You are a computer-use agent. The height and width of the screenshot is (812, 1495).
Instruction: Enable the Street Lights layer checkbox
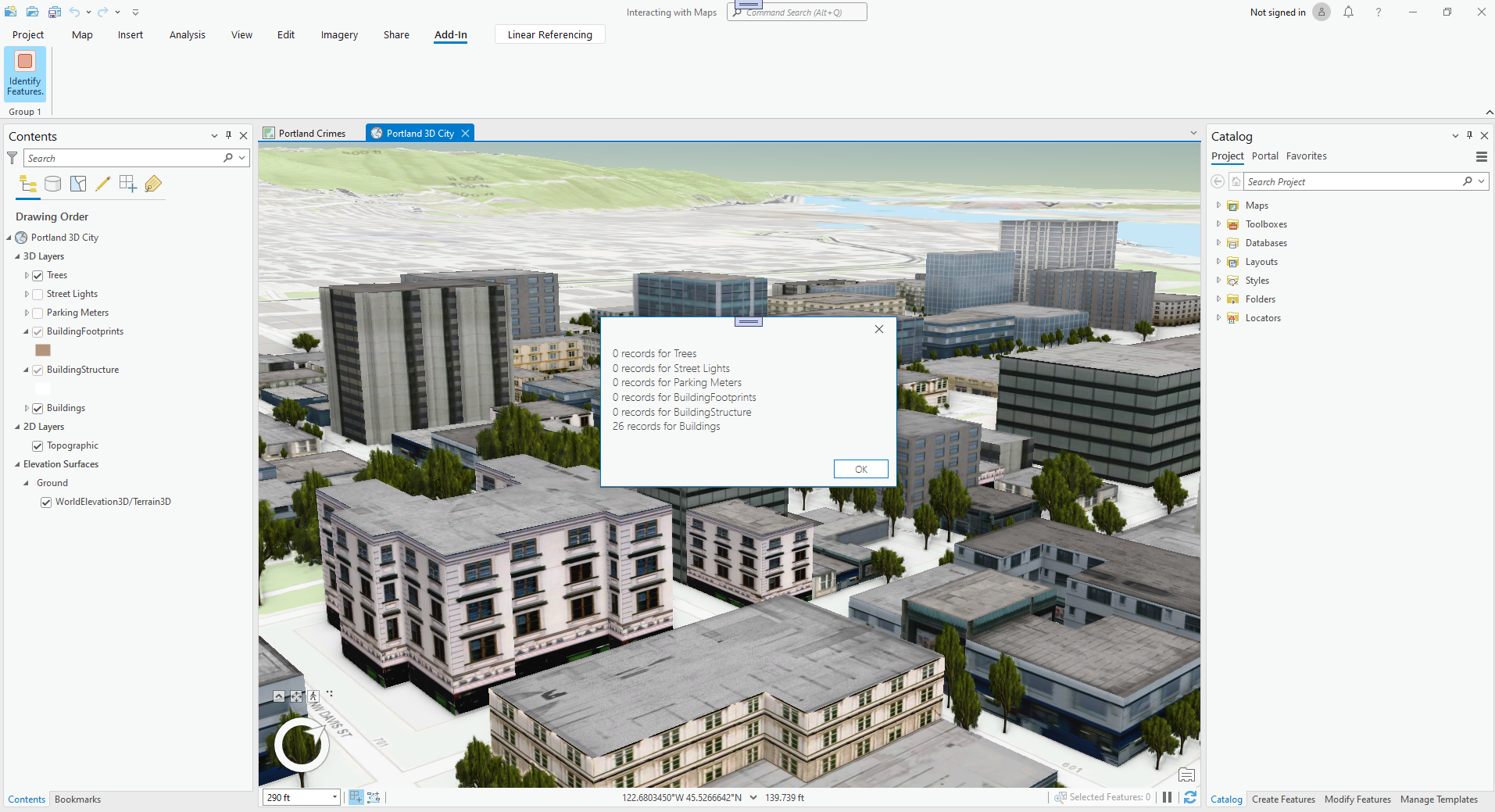38,294
